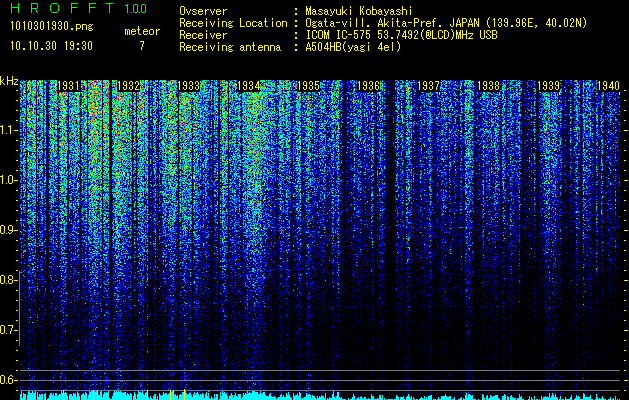Click the 1.1 frequency axis label
The height and width of the screenshot is (400, 629).
(x=8, y=130)
